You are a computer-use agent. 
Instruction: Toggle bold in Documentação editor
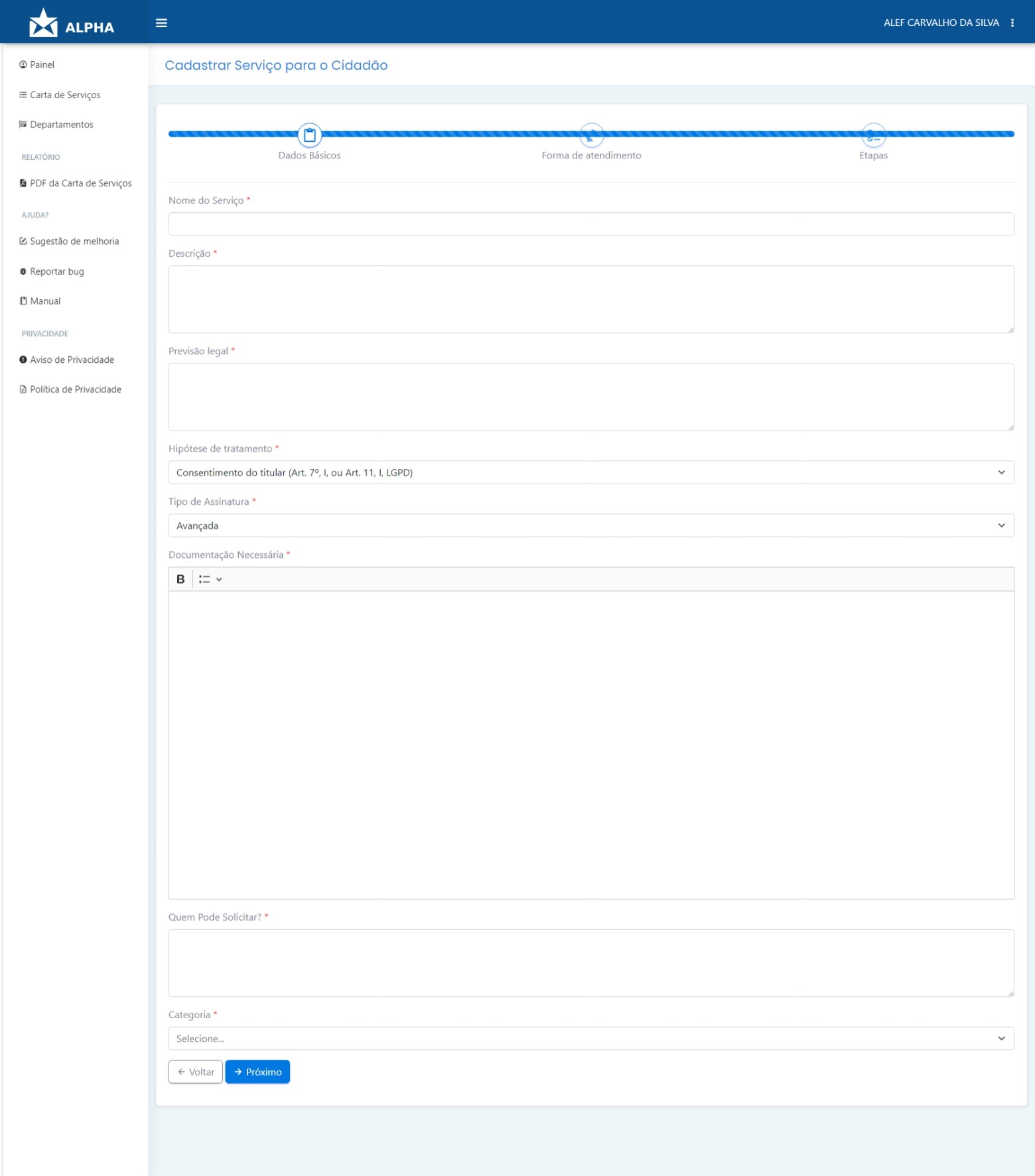[x=180, y=579]
